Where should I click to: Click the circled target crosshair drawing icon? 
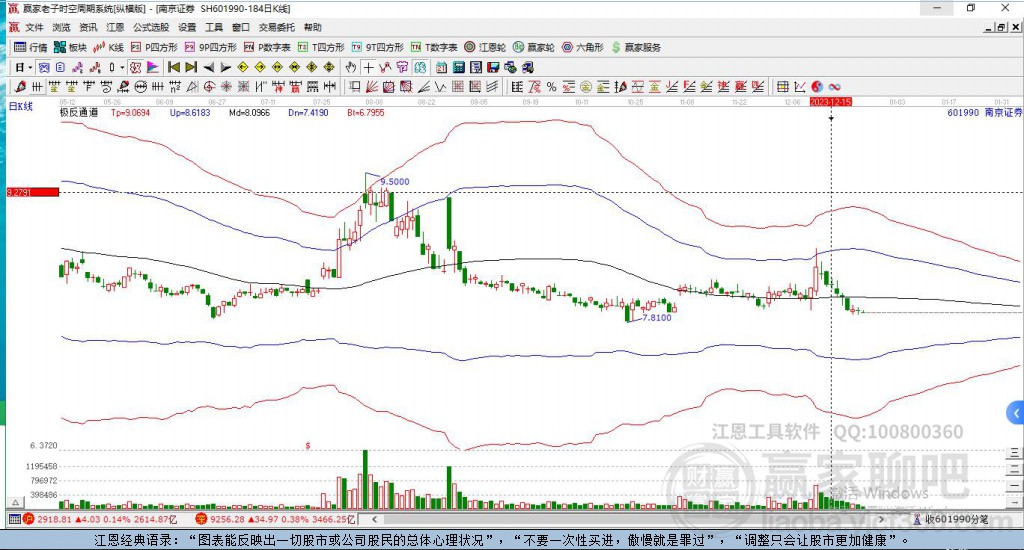[x=209, y=86]
